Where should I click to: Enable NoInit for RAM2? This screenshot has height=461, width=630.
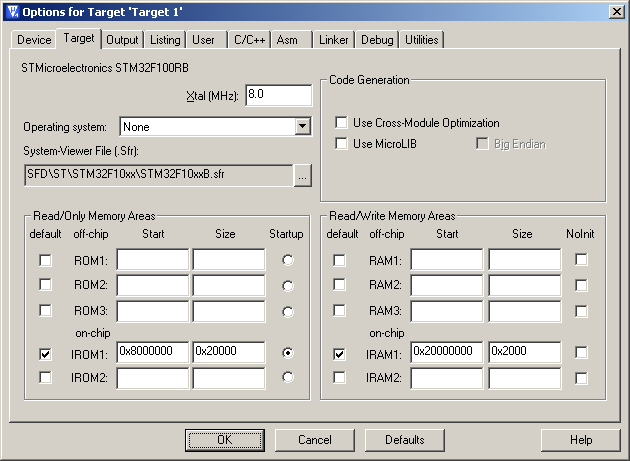581,285
